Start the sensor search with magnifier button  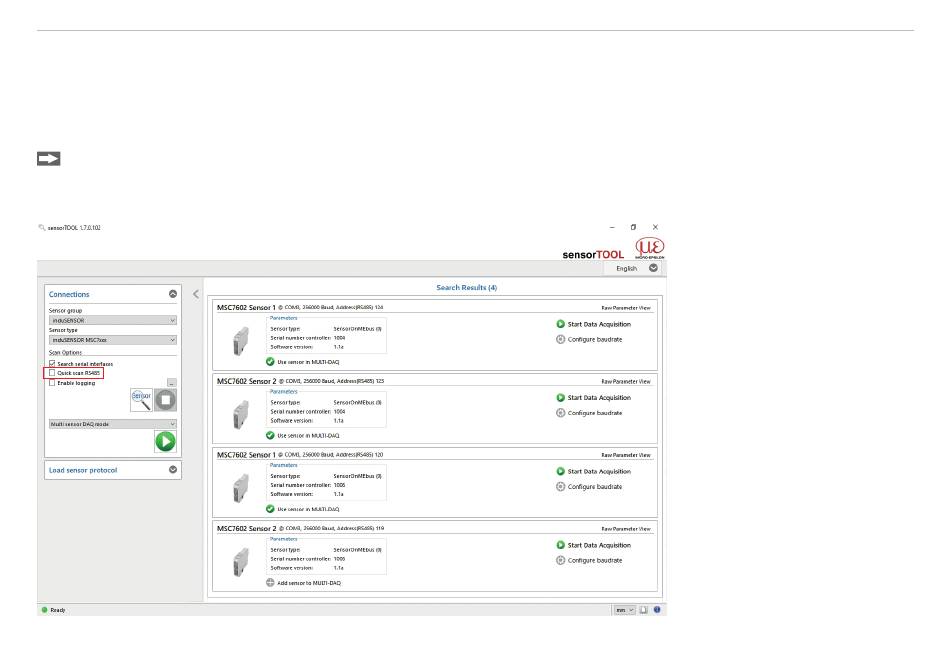point(141,400)
